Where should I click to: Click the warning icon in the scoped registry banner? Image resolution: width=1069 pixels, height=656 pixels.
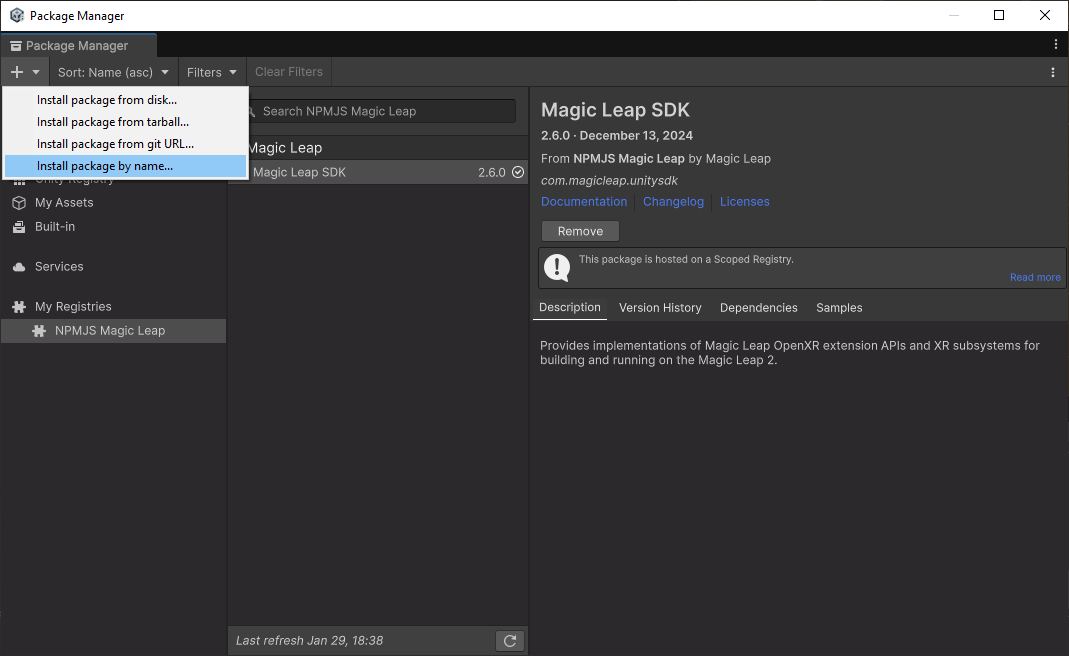click(x=557, y=267)
